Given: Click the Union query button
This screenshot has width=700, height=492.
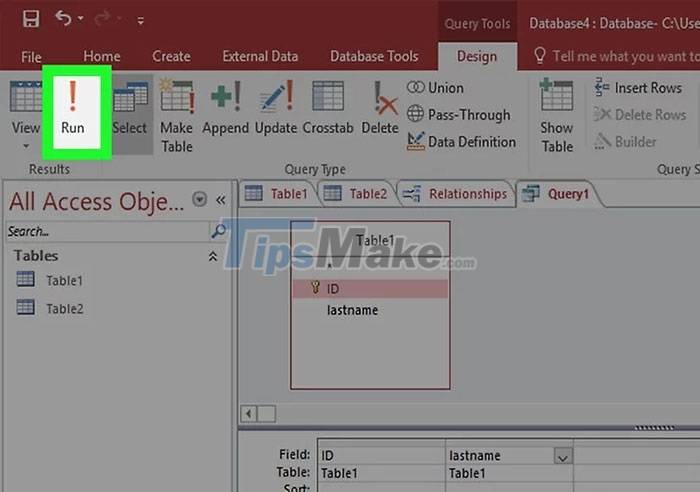Looking at the screenshot, I should pos(435,88).
